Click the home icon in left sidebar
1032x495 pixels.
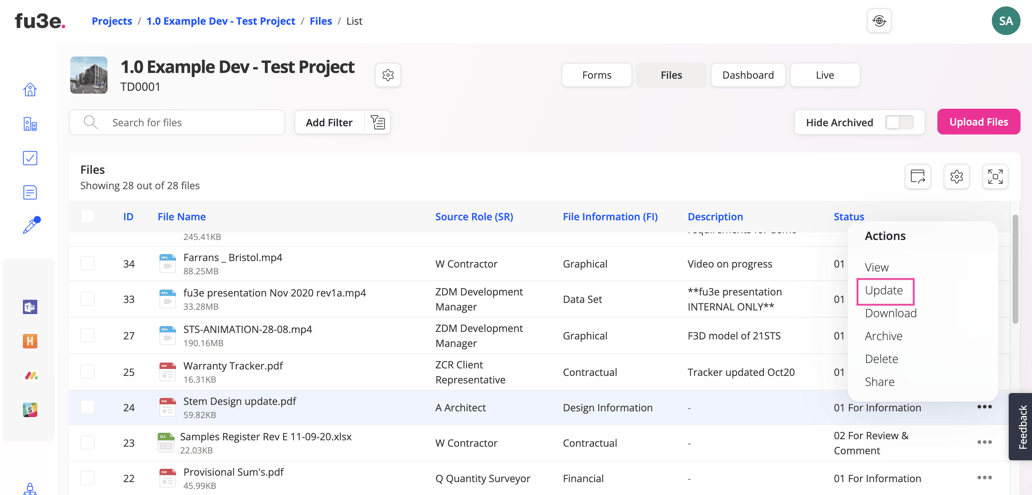pyautogui.click(x=30, y=90)
